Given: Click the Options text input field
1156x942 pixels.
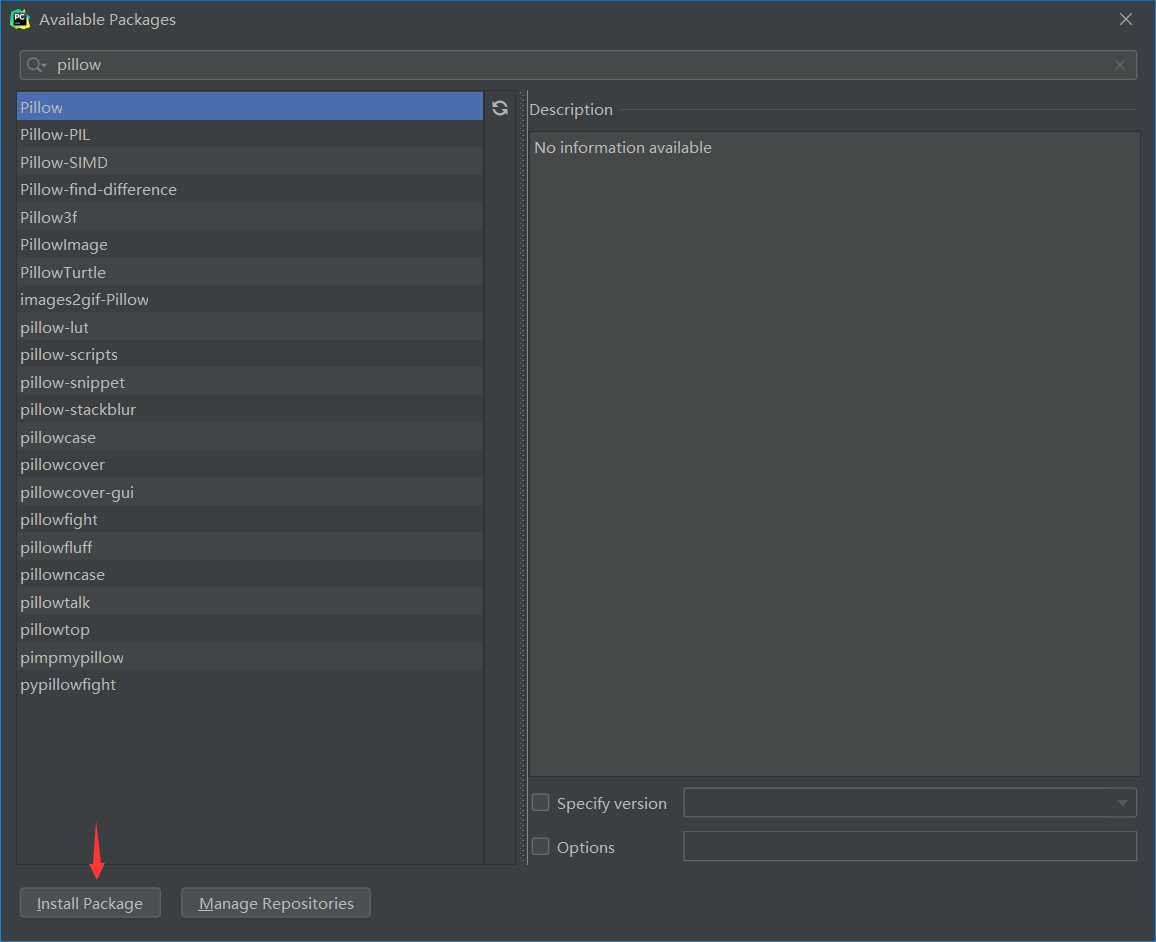Looking at the screenshot, I should tap(909, 846).
